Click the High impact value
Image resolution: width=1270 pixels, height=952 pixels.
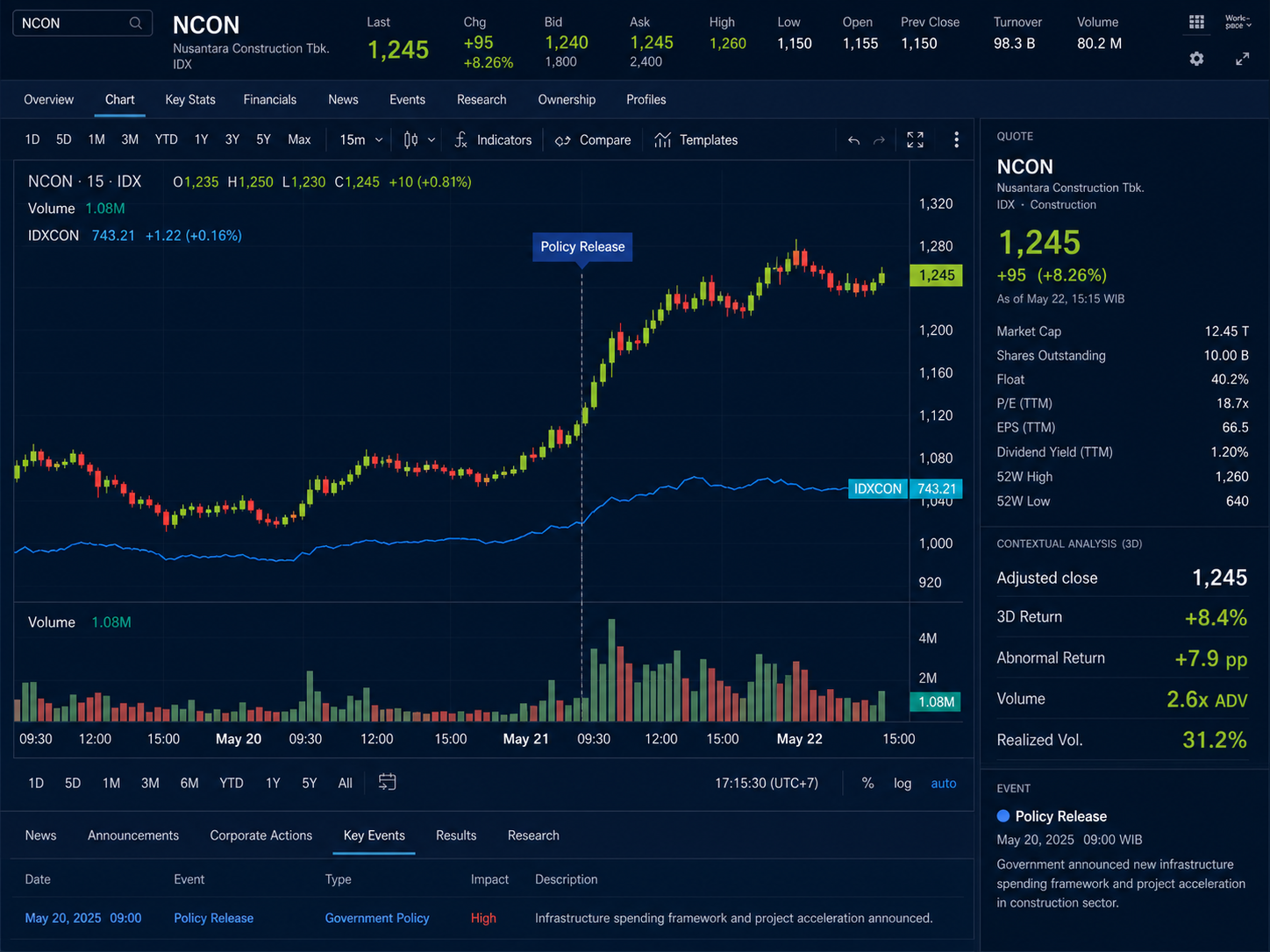pos(483,918)
